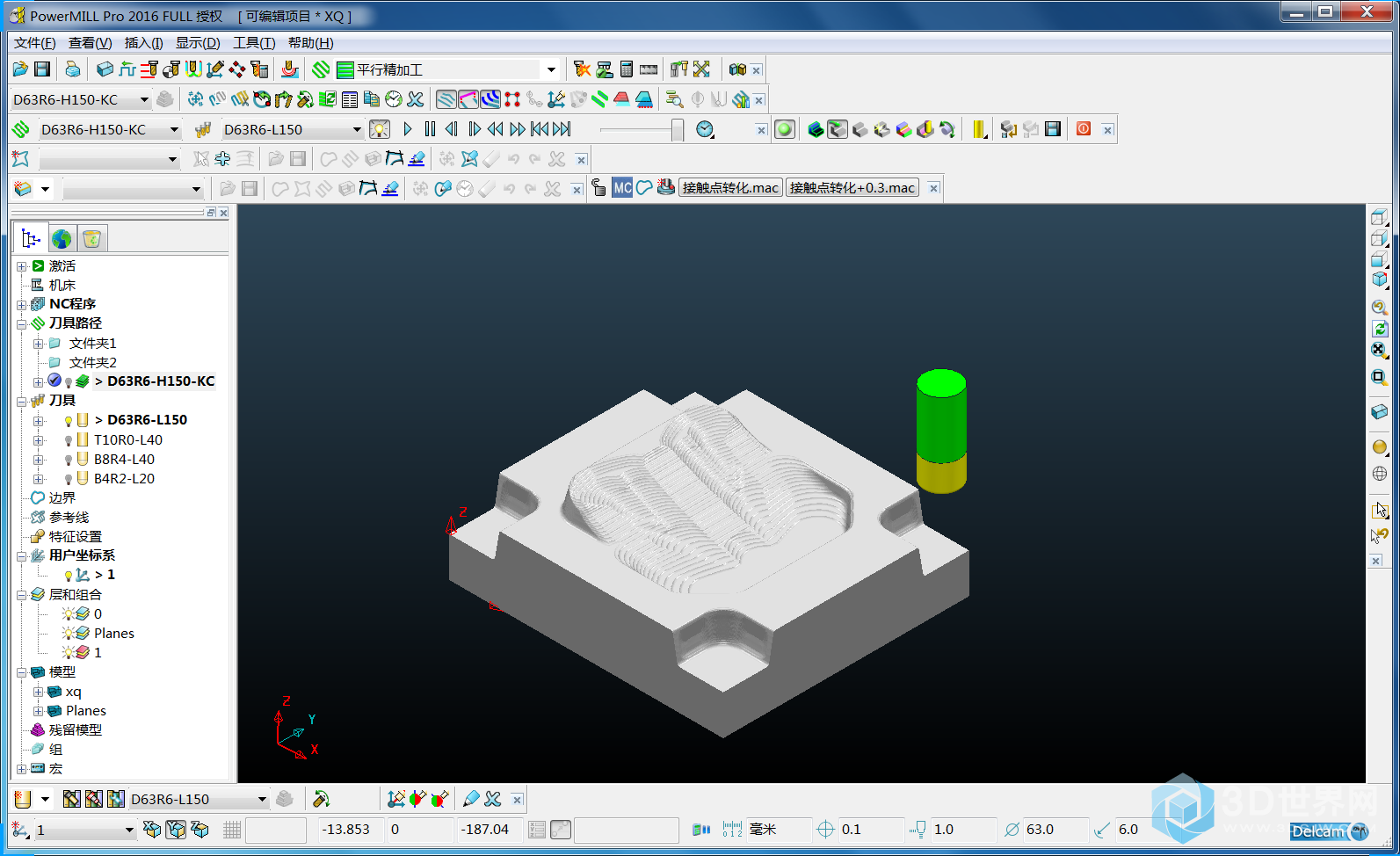Open the 帮助(H) menu
Viewport: 1400px width, 856px height.
310,43
